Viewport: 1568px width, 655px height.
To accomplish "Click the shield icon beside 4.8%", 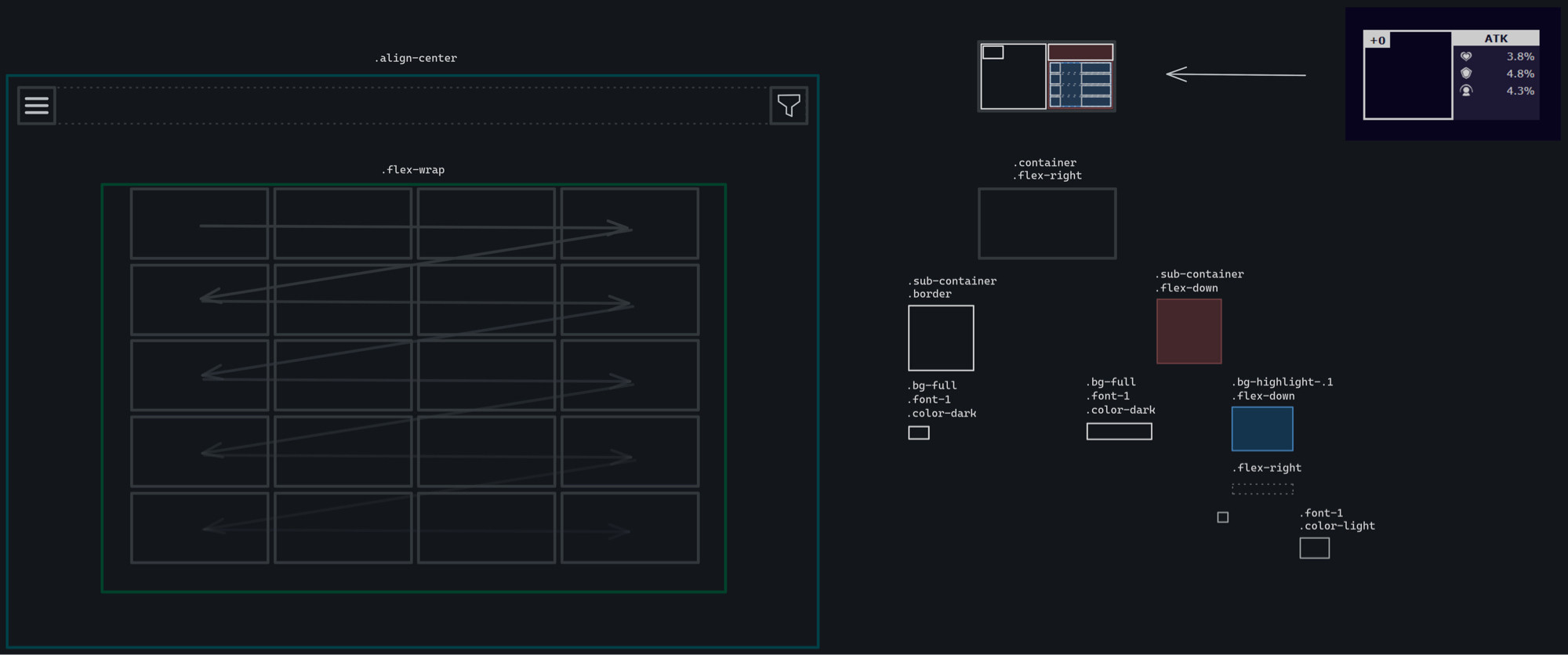I will [1466, 73].
